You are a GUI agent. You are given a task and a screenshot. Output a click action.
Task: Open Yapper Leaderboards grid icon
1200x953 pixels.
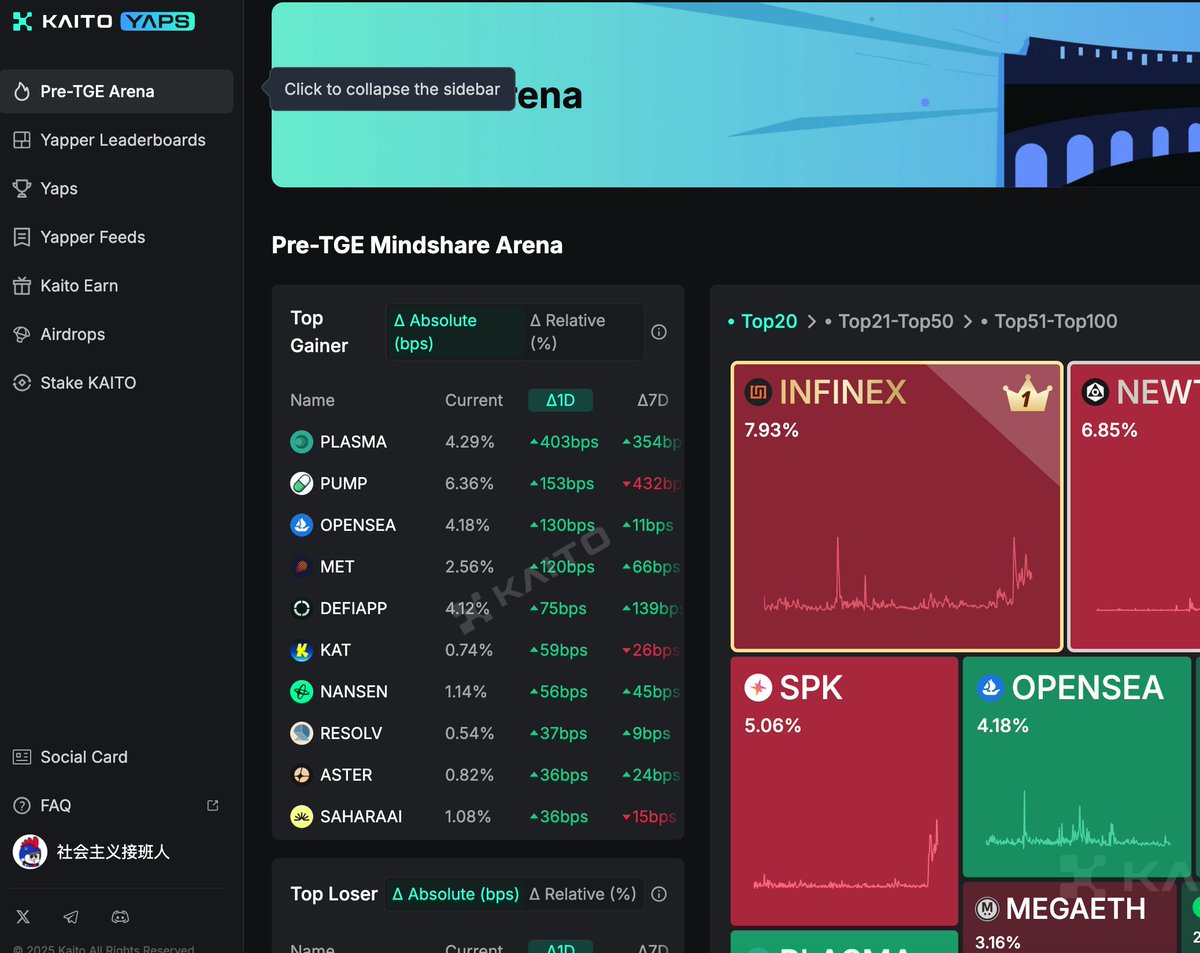tap(22, 140)
